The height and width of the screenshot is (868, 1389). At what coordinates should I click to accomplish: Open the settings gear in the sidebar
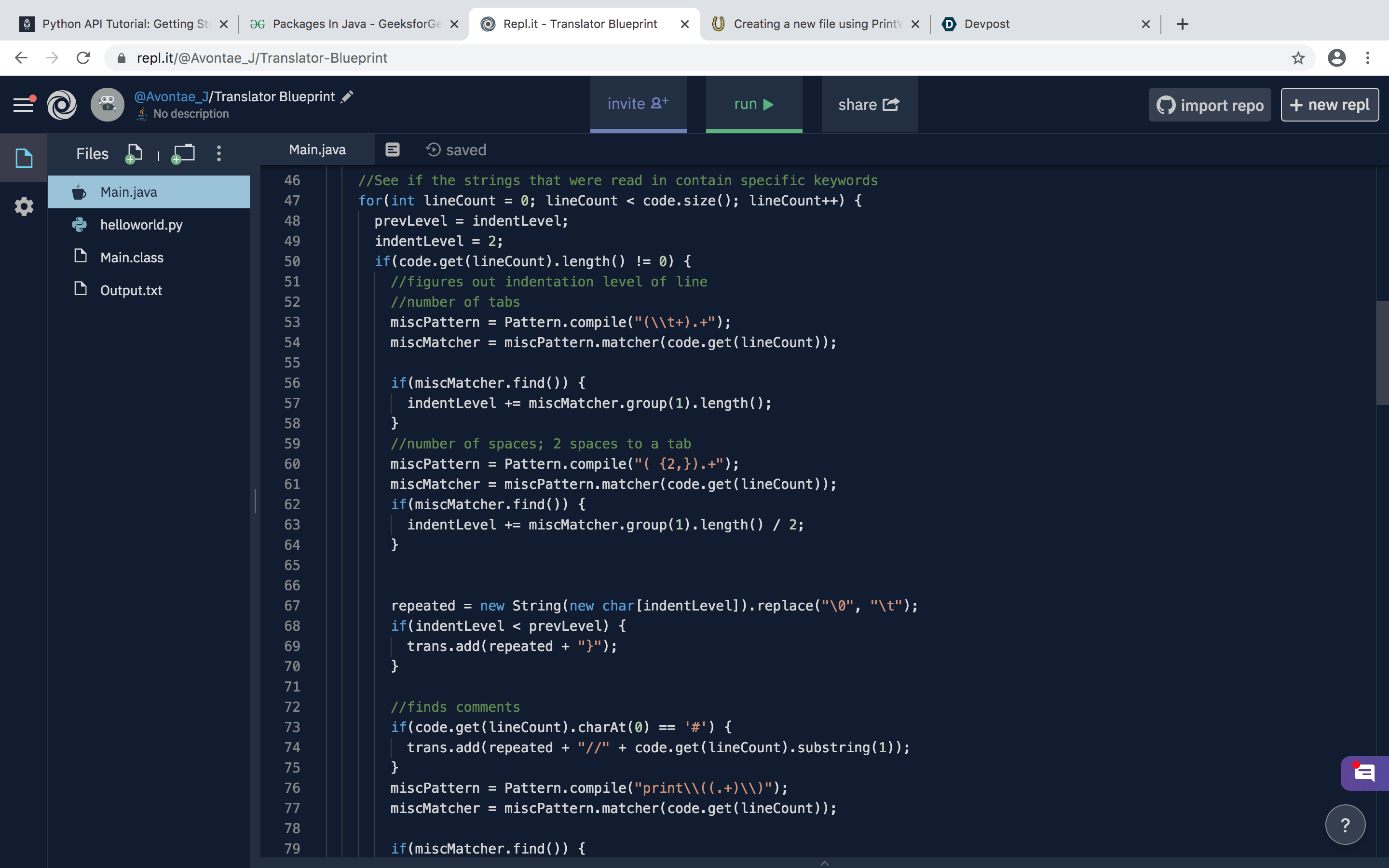[24, 206]
